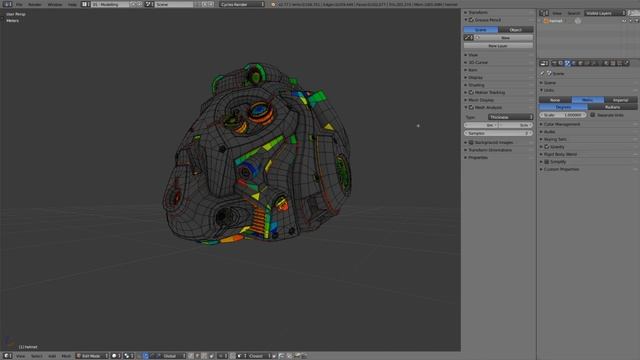Screen dimensions: 640x360
Task: Toggle the Mesh Analysis checkbox
Action: click(471, 107)
